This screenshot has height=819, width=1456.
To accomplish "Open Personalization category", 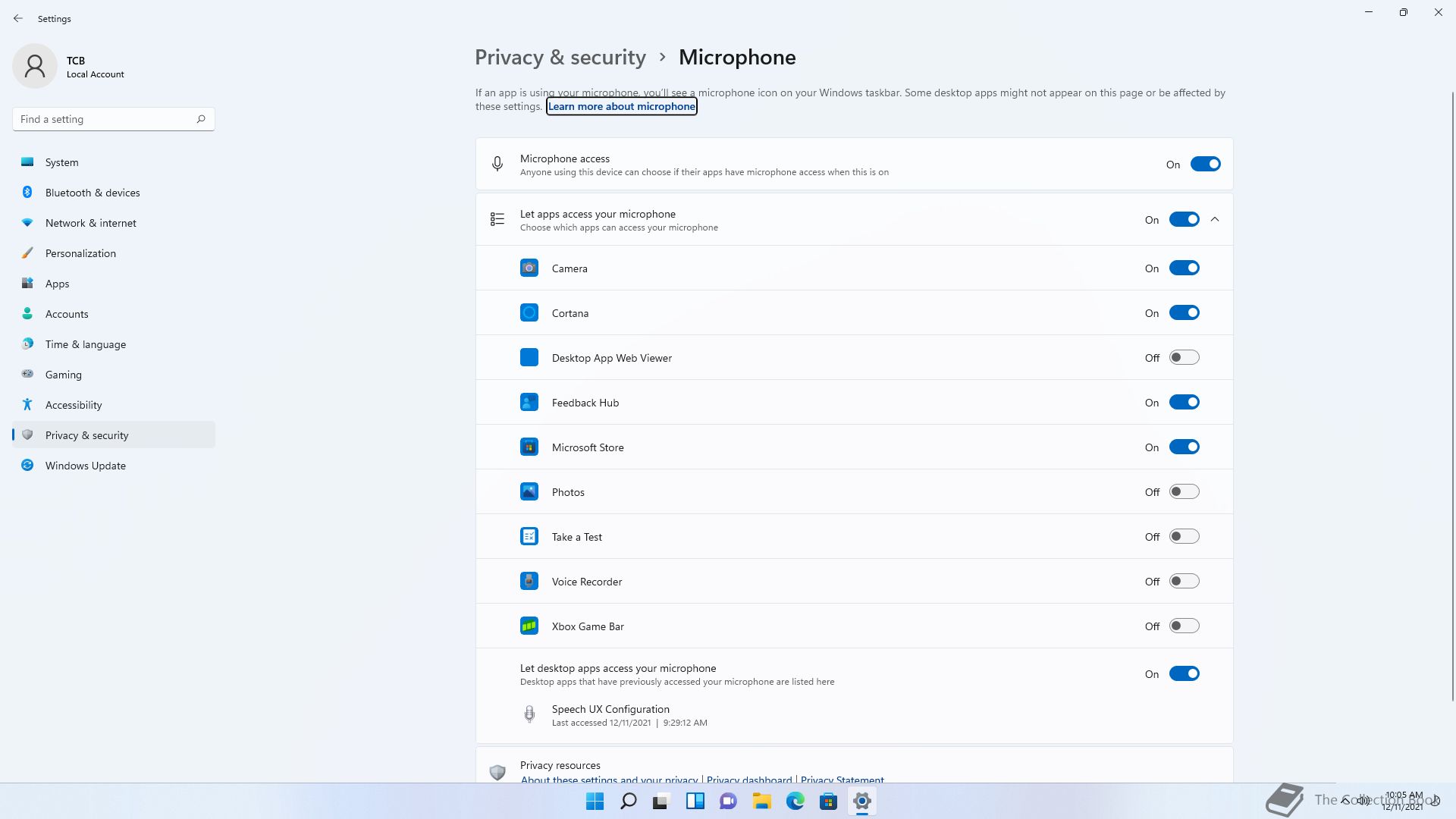I will point(114,253).
